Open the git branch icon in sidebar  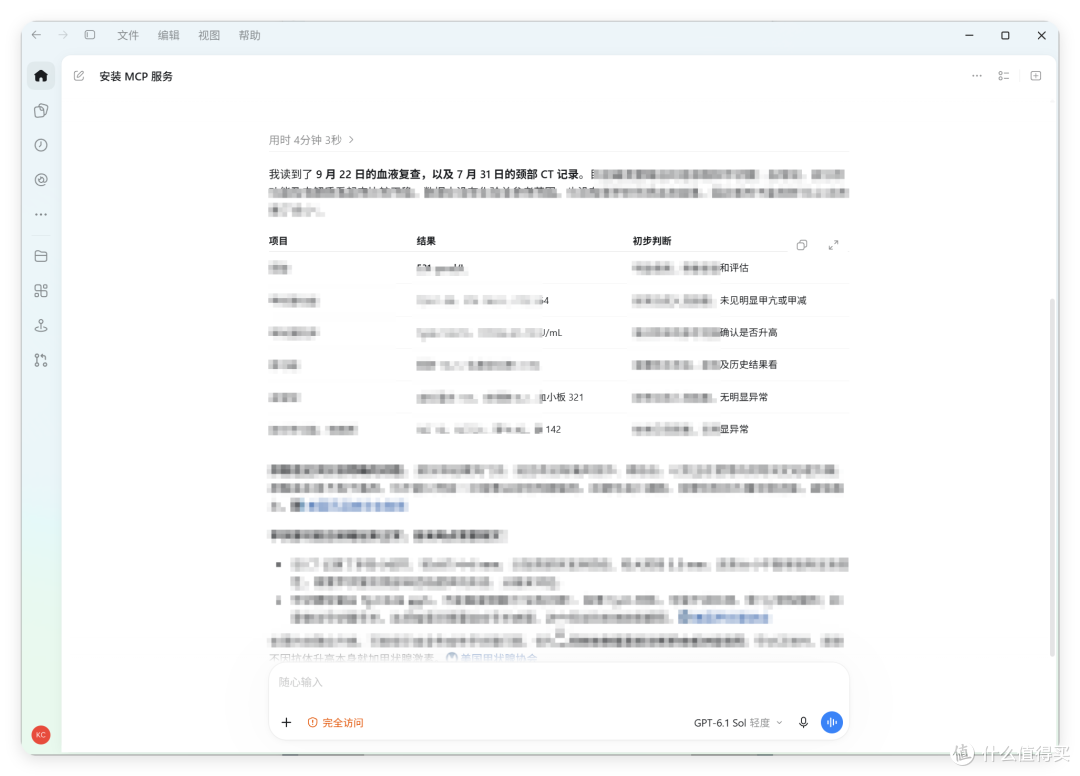click(x=41, y=360)
